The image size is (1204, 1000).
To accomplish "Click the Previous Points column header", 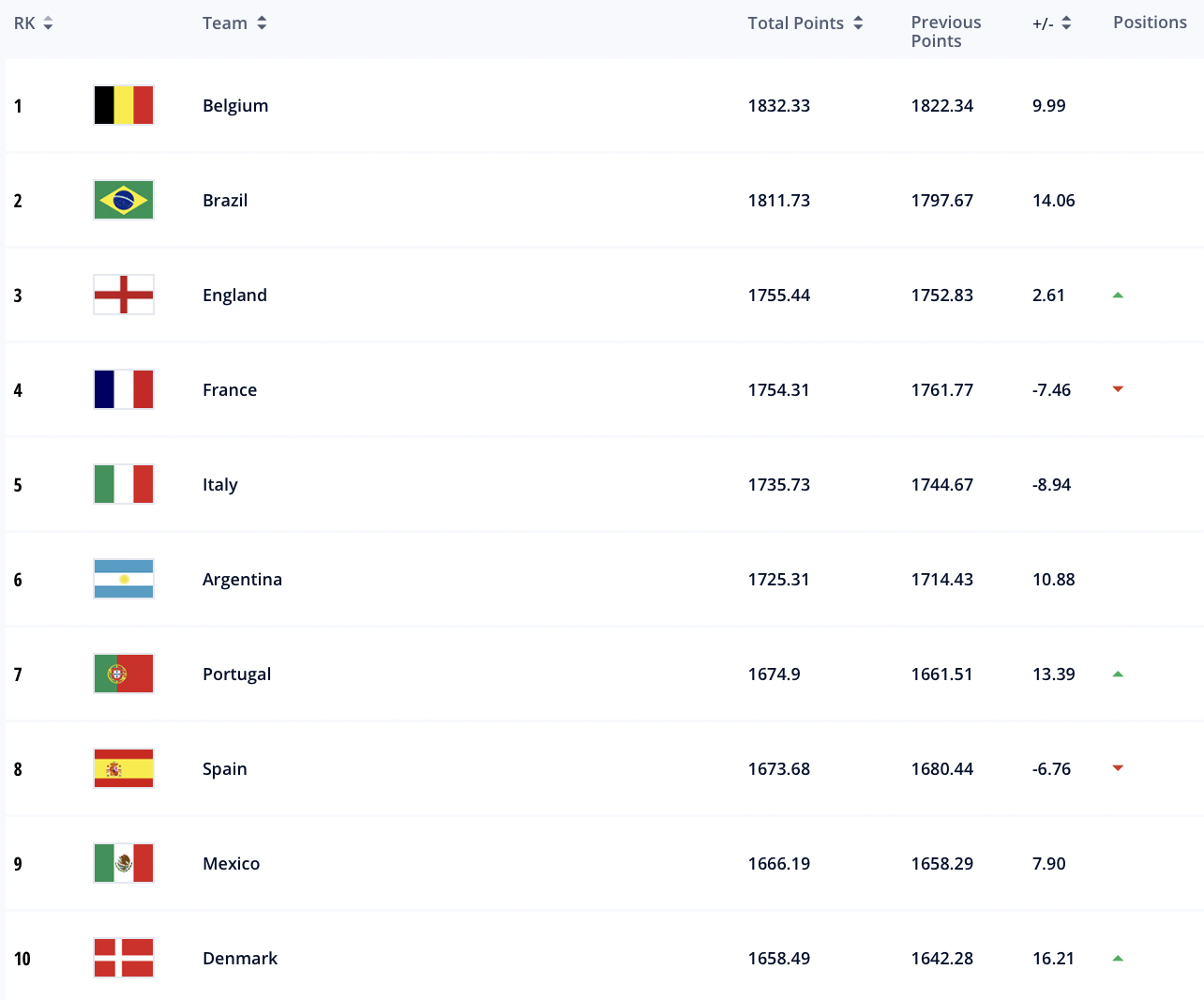I will point(946,32).
